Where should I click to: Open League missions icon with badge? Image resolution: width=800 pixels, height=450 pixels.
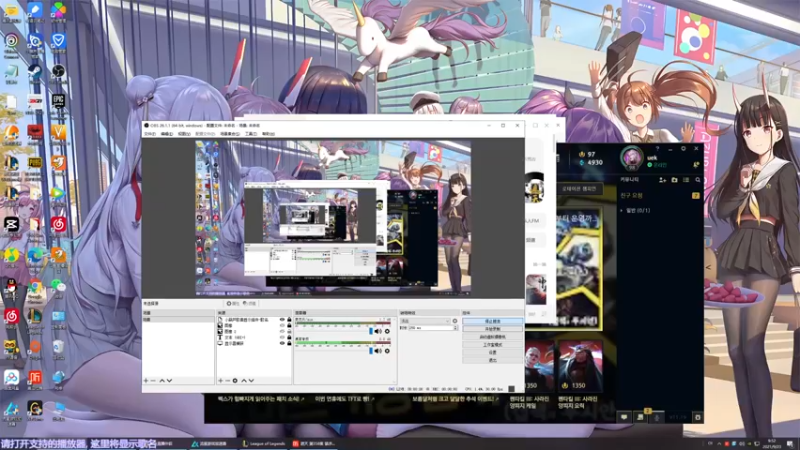point(640,417)
